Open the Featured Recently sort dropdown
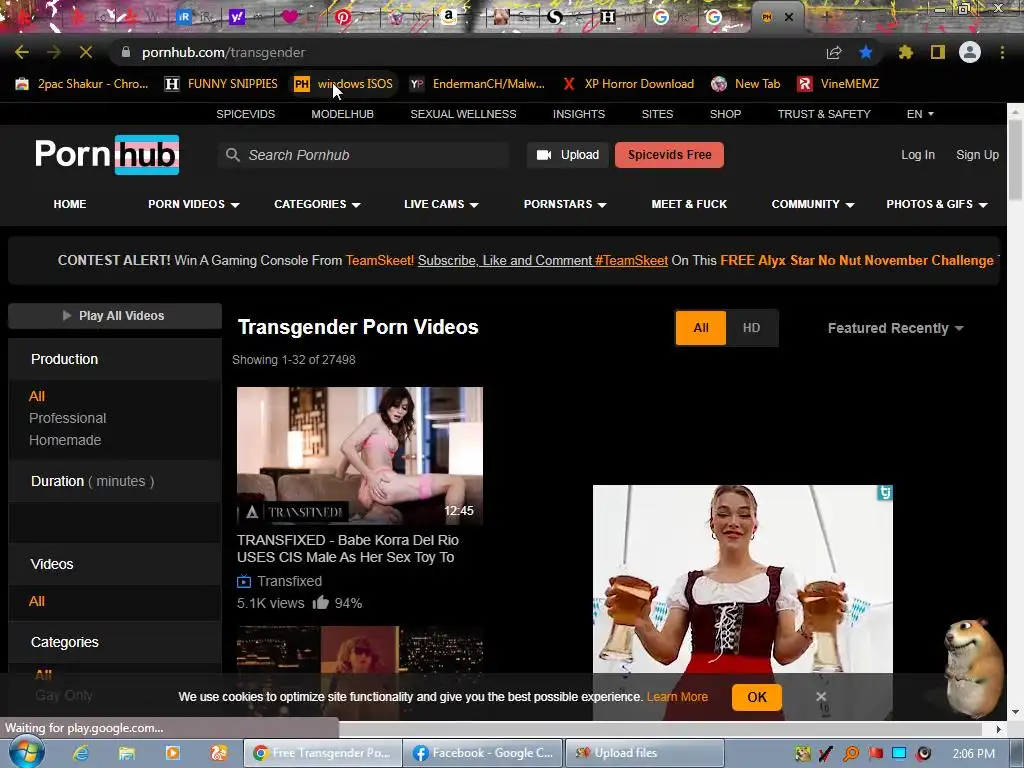 pyautogui.click(x=895, y=328)
